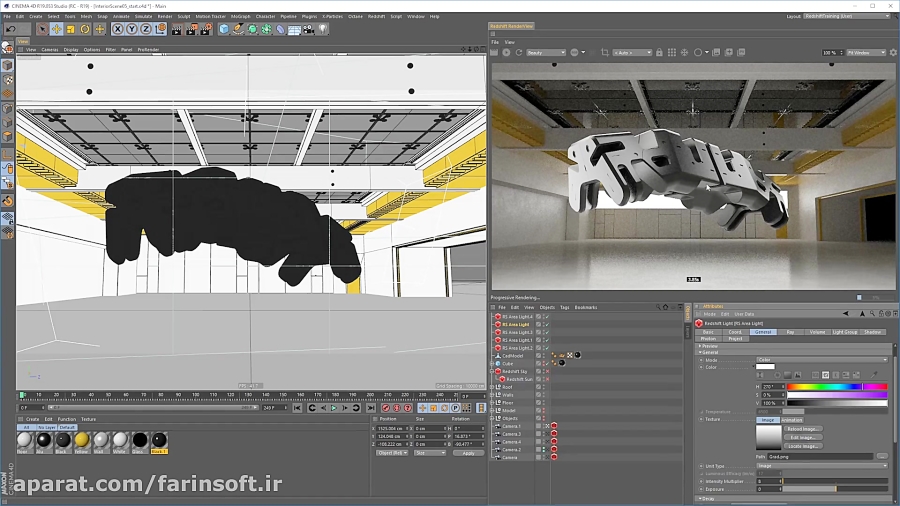Click the Undo arrow icon

10,30
